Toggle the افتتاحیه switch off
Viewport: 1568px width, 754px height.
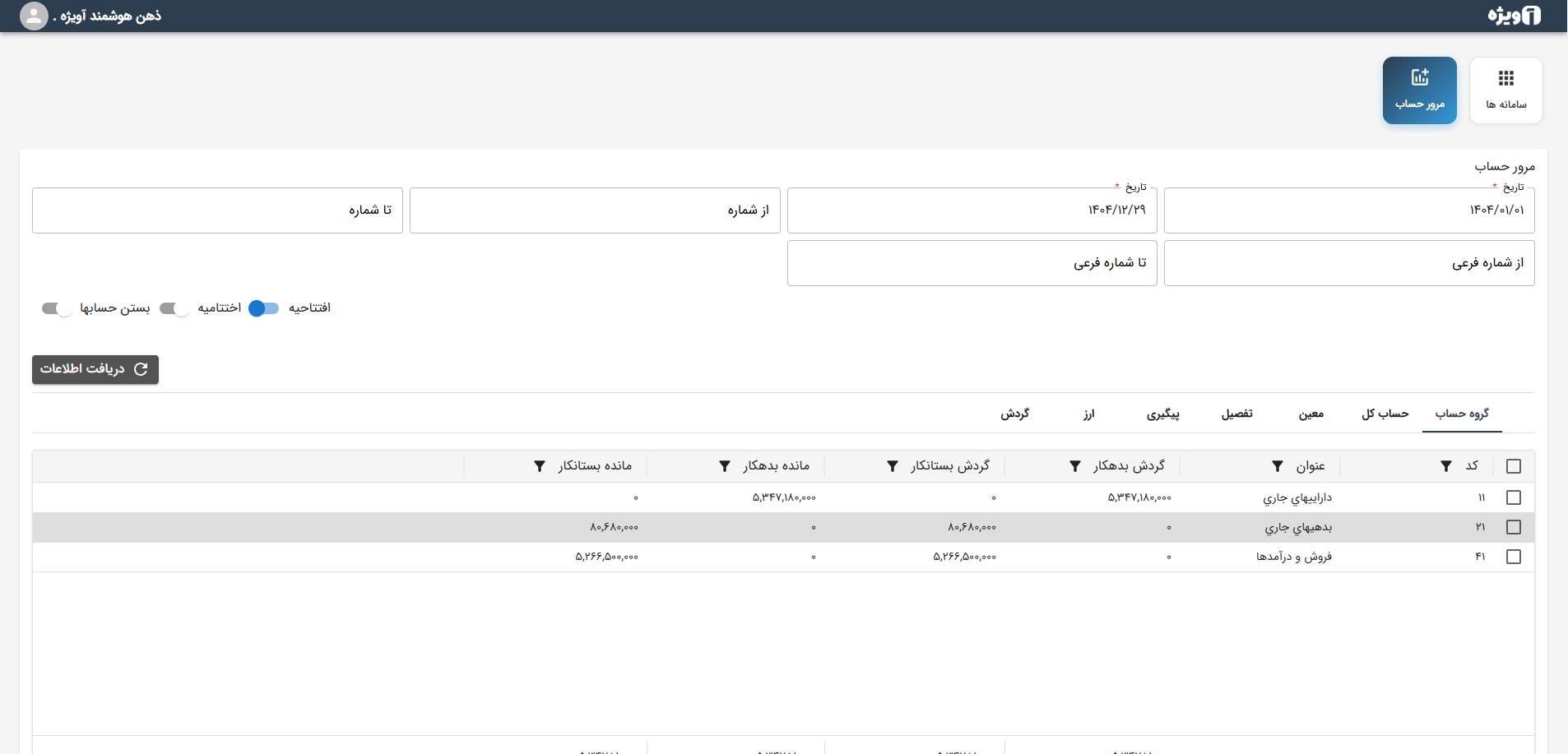coord(264,308)
